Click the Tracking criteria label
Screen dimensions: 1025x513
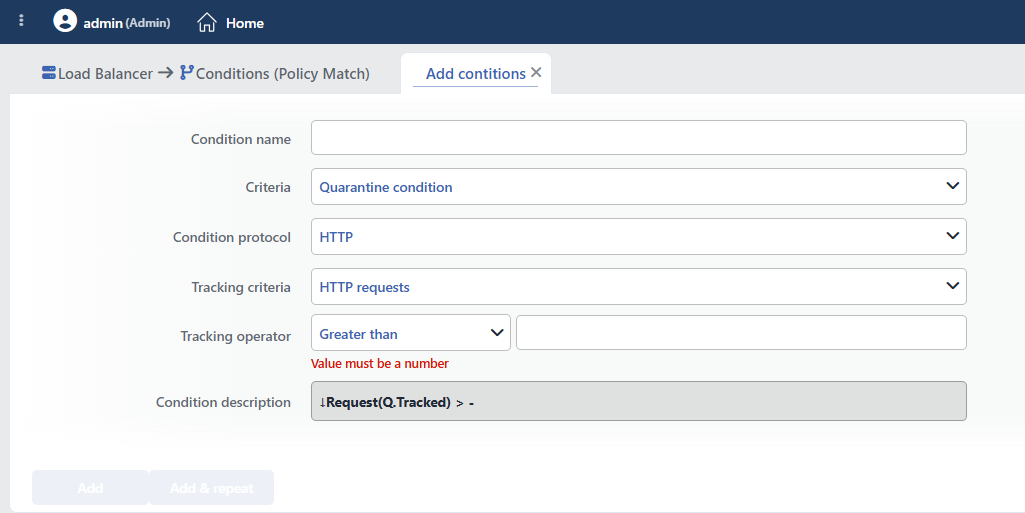coord(241,288)
